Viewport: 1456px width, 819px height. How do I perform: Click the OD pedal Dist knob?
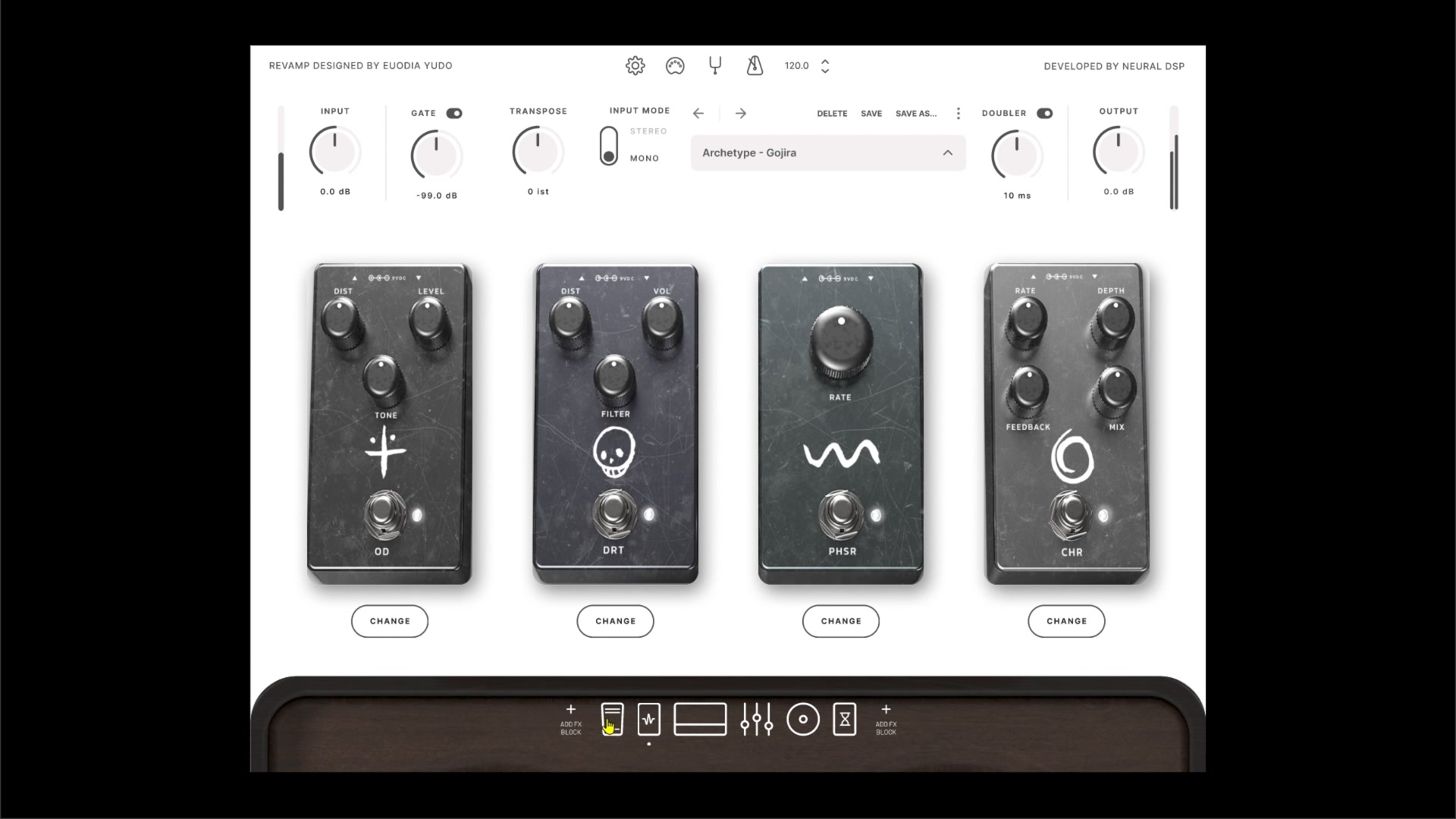340,322
